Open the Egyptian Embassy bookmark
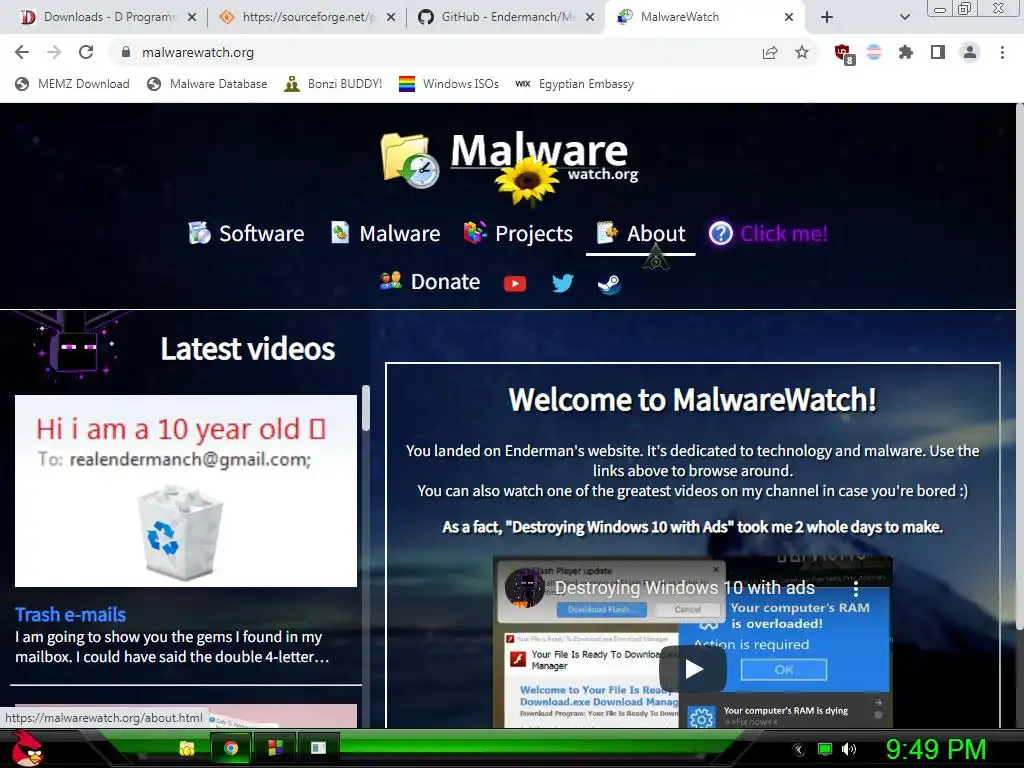This screenshot has height=768, width=1024. pos(574,84)
